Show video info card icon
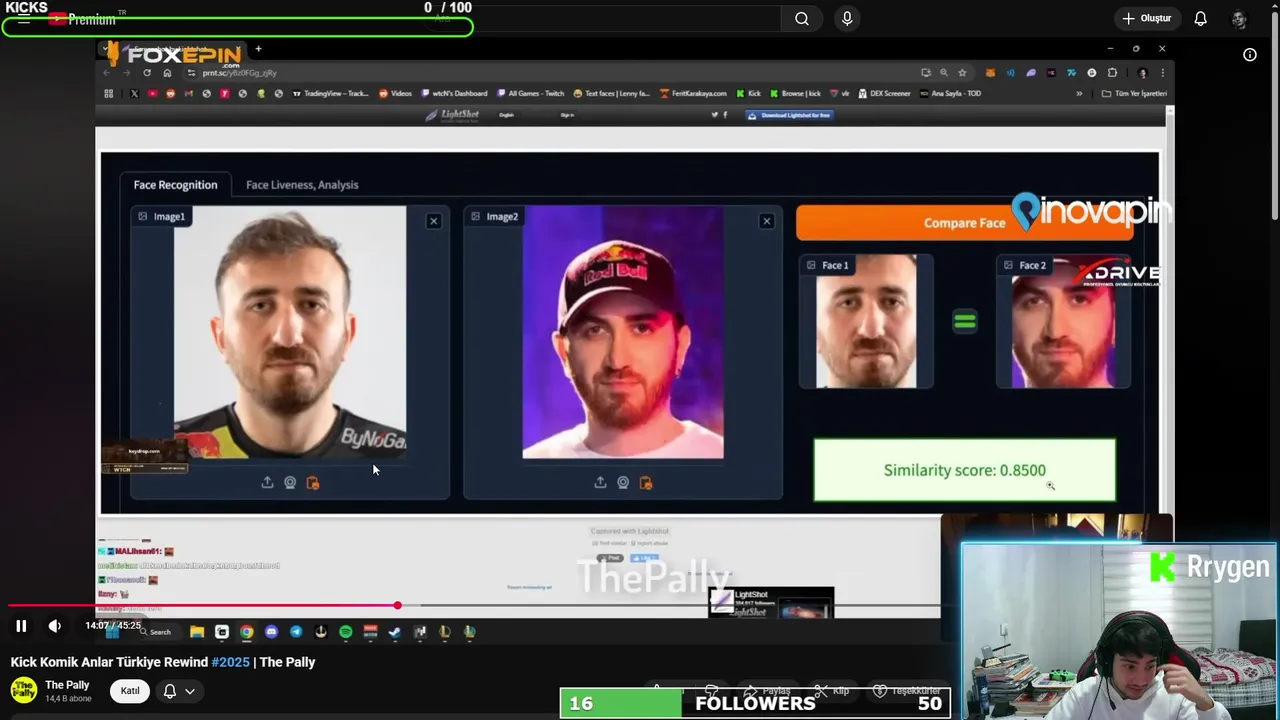Image resolution: width=1280 pixels, height=720 pixels. [x=1250, y=55]
